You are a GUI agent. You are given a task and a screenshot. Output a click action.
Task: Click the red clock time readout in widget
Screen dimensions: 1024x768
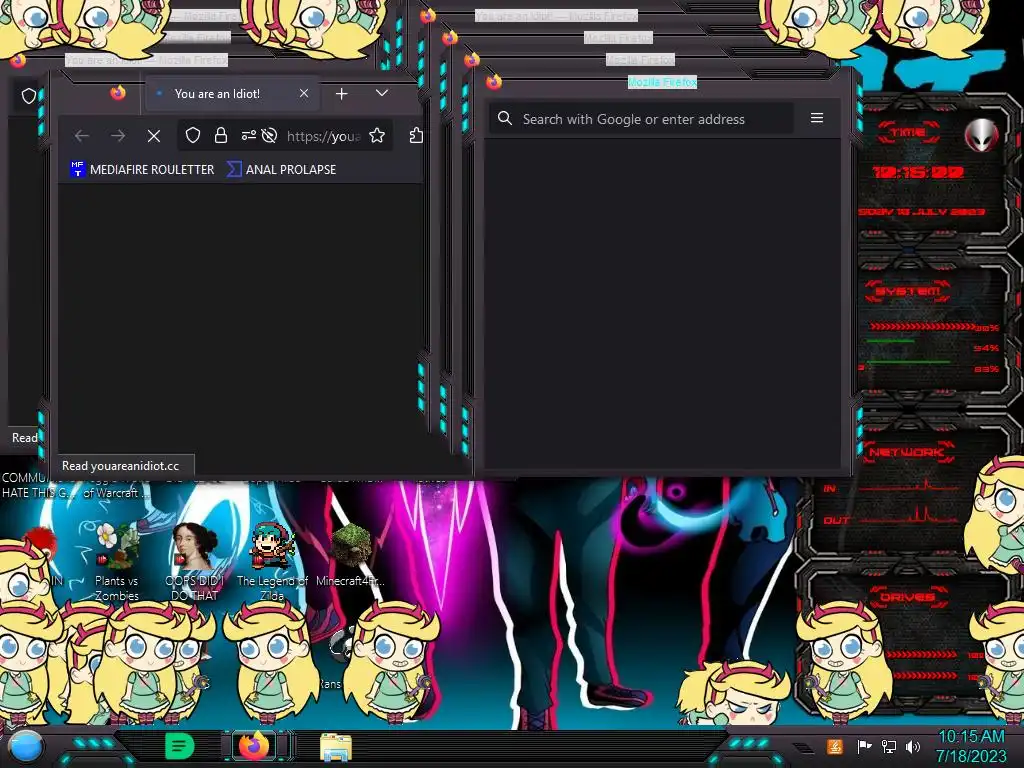point(918,172)
